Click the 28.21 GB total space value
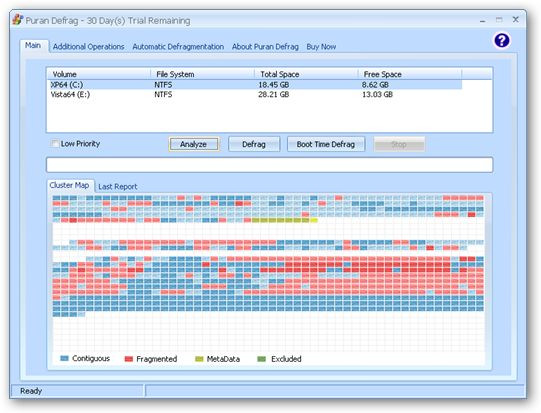The height and width of the screenshot is (413, 541). [274, 94]
